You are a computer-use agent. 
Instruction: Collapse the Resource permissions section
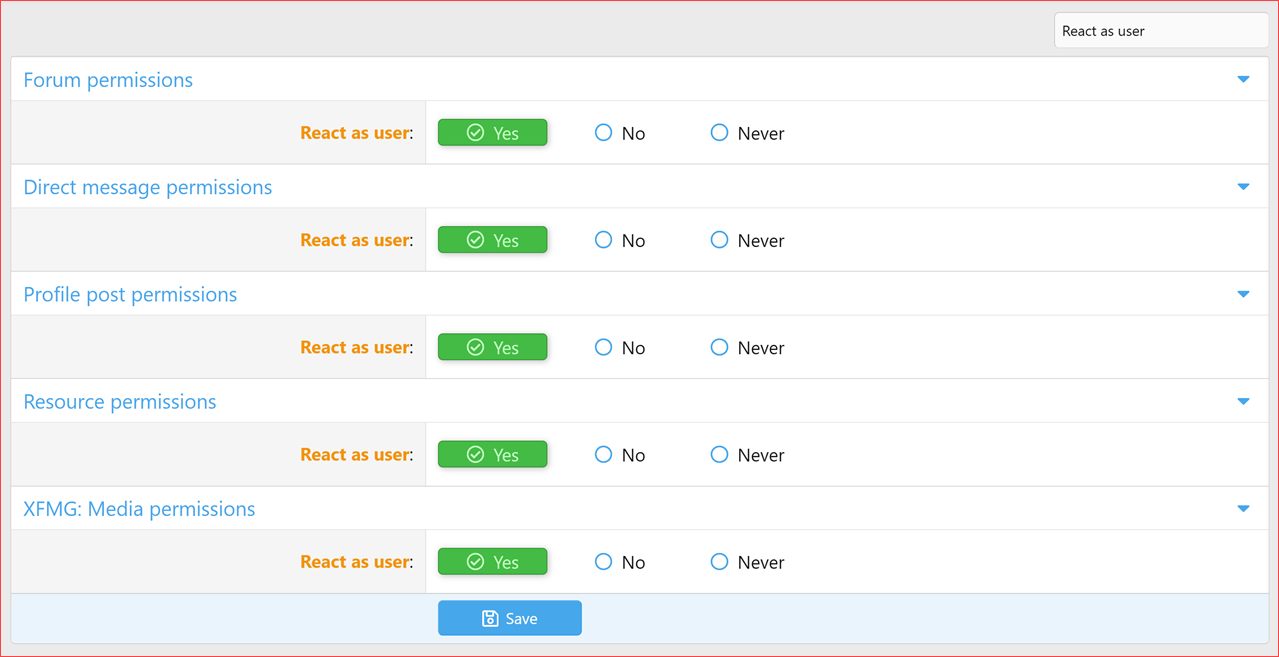tap(1243, 401)
